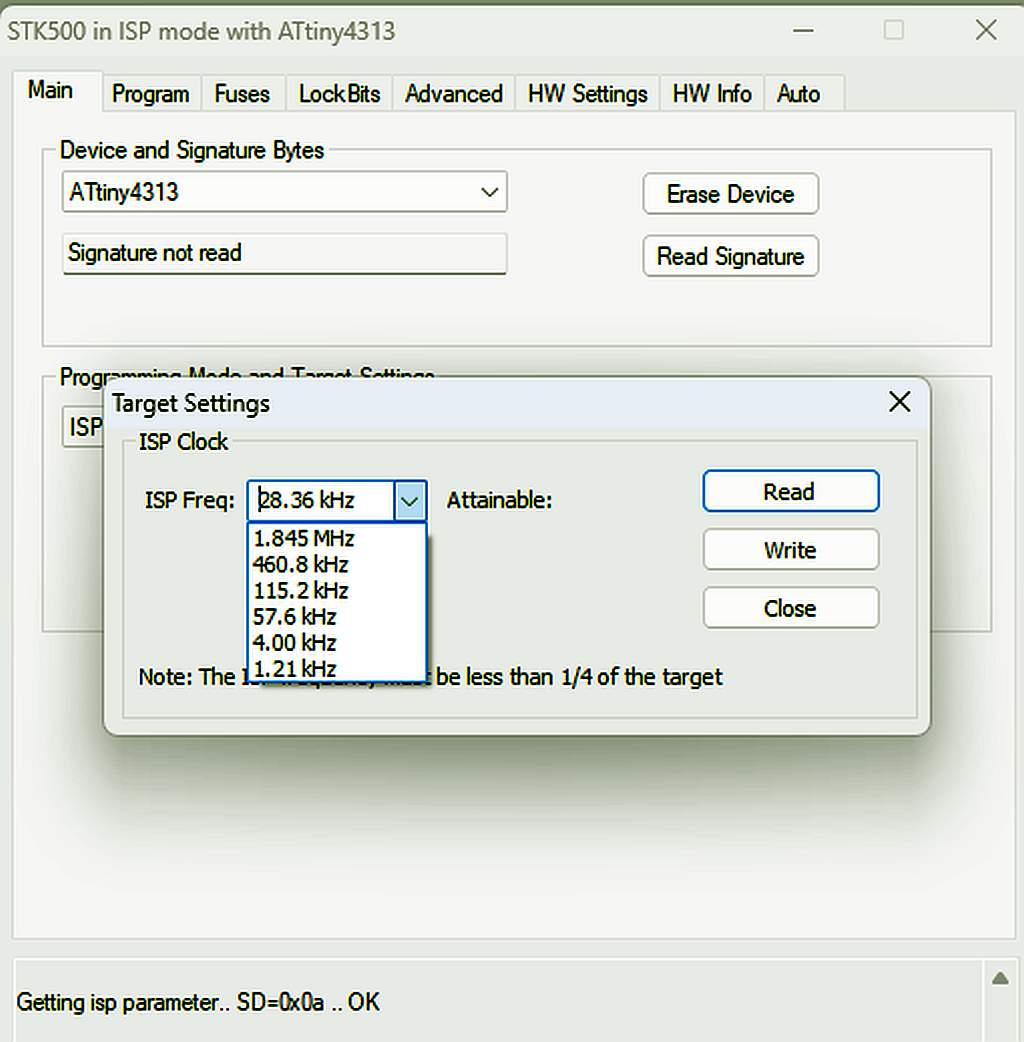Select the 57.6 kHz option

[x=294, y=617]
